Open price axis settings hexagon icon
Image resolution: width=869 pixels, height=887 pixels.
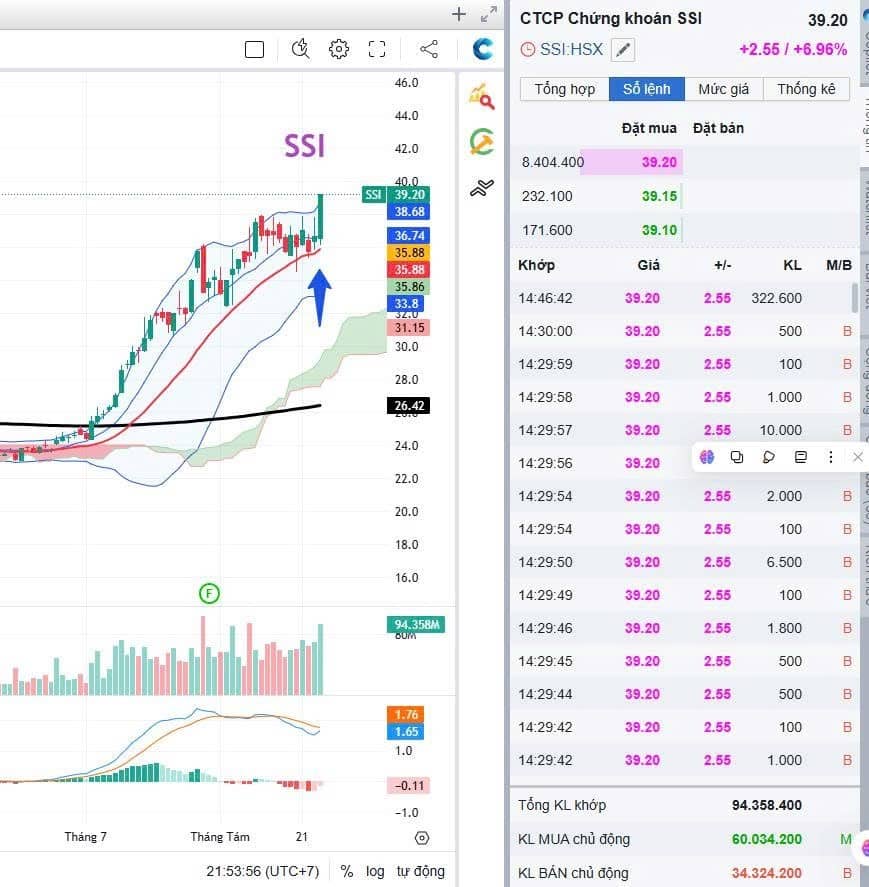[422, 838]
